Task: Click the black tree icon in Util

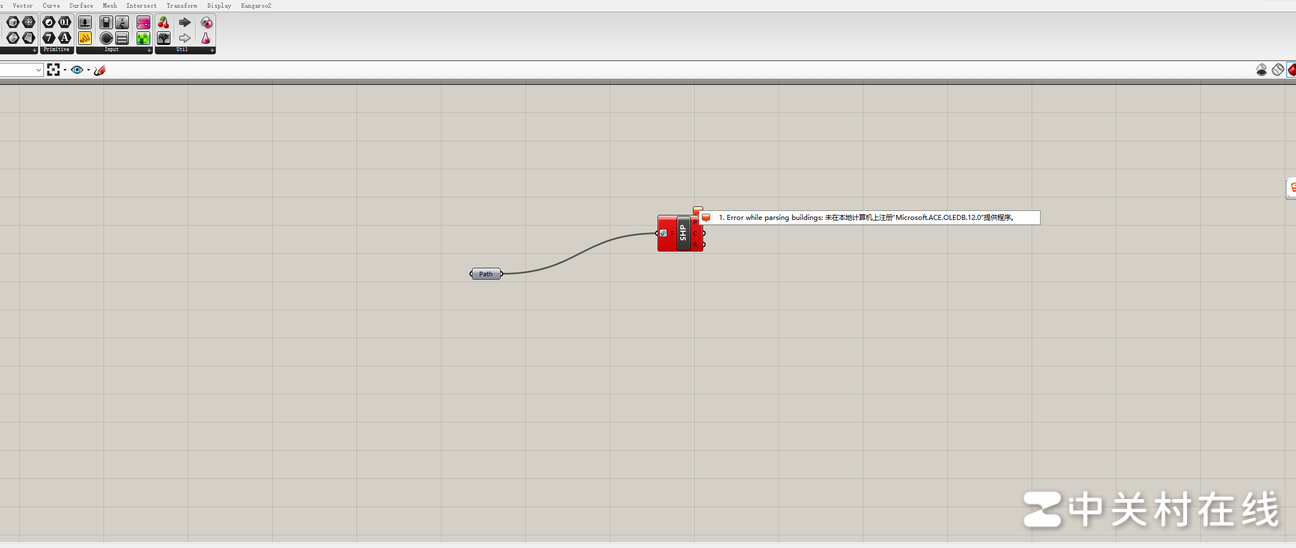Action: (164, 38)
